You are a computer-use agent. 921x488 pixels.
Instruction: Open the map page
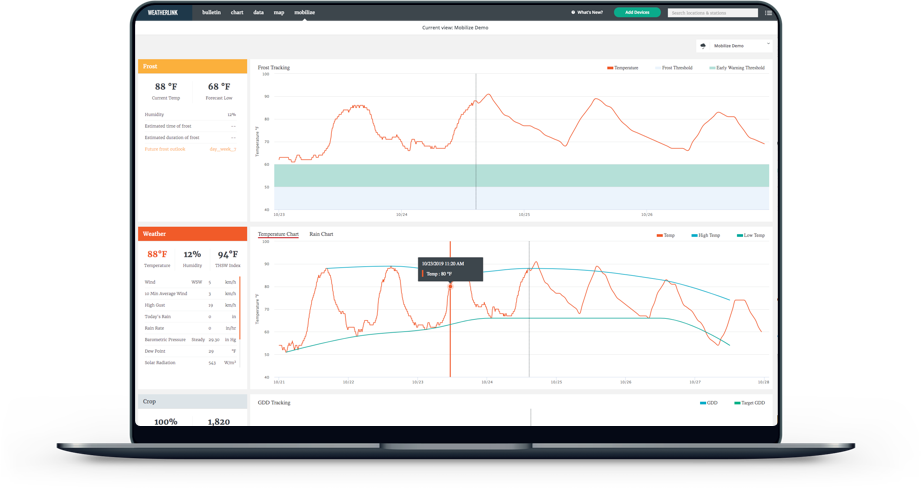click(279, 12)
